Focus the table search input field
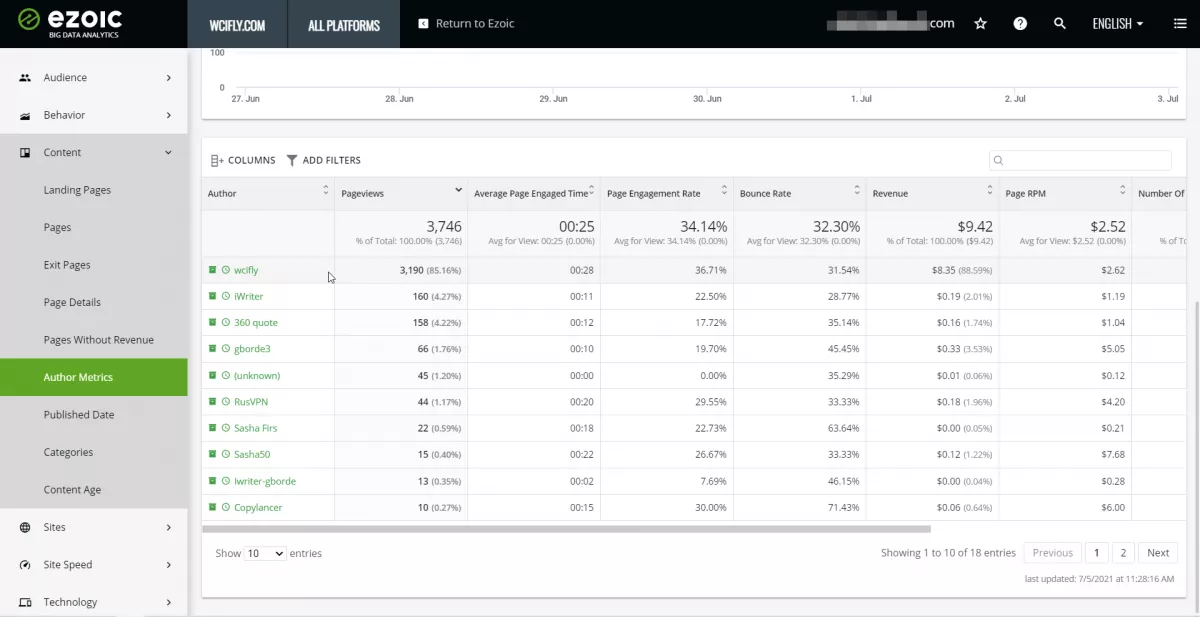1200x617 pixels. 1080,160
